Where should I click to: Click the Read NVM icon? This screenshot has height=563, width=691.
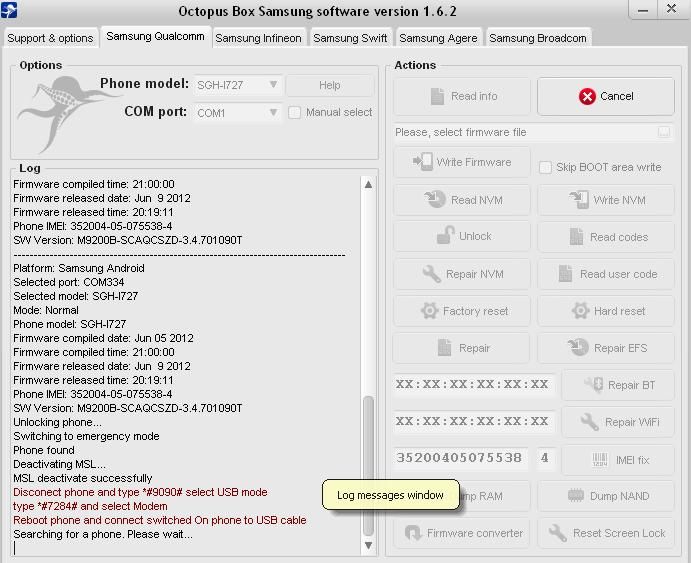click(435, 200)
